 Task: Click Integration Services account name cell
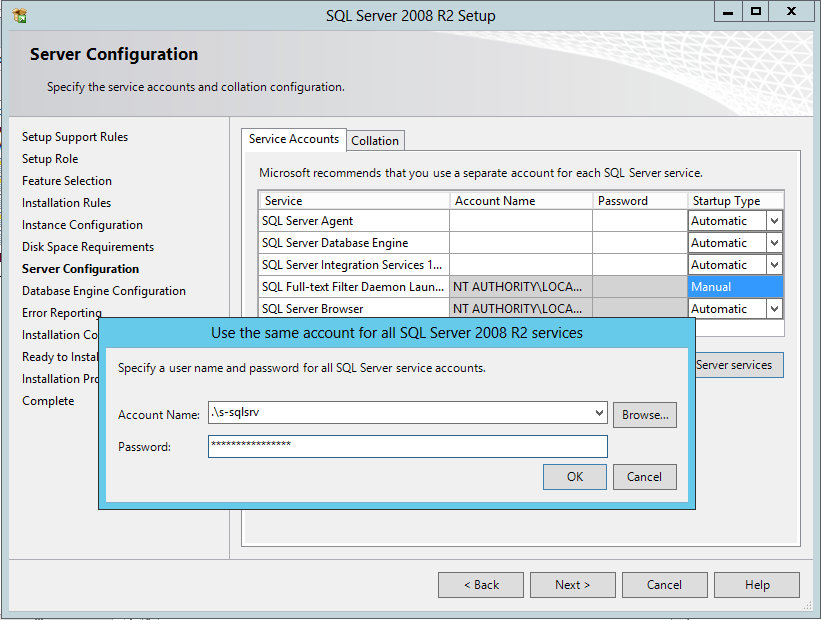pos(521,265)
